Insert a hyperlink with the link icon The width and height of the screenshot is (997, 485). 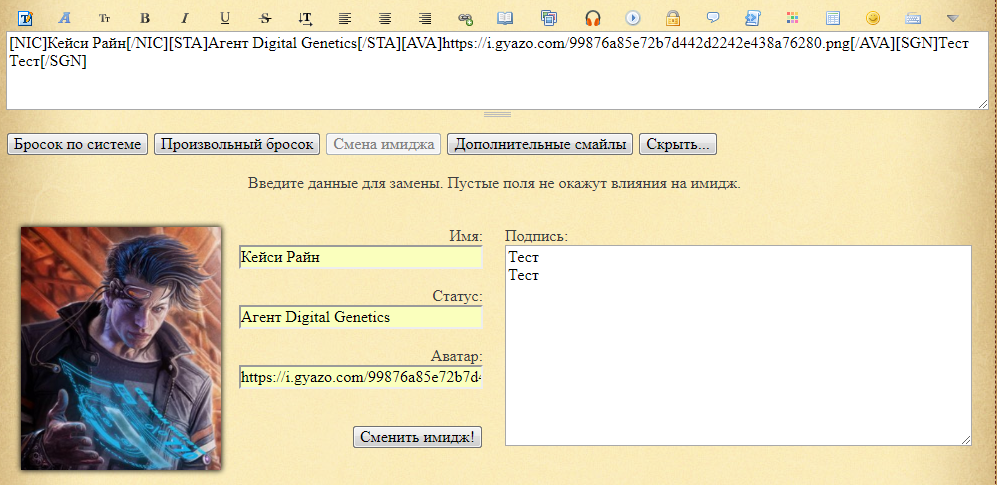tap(465, 18)
